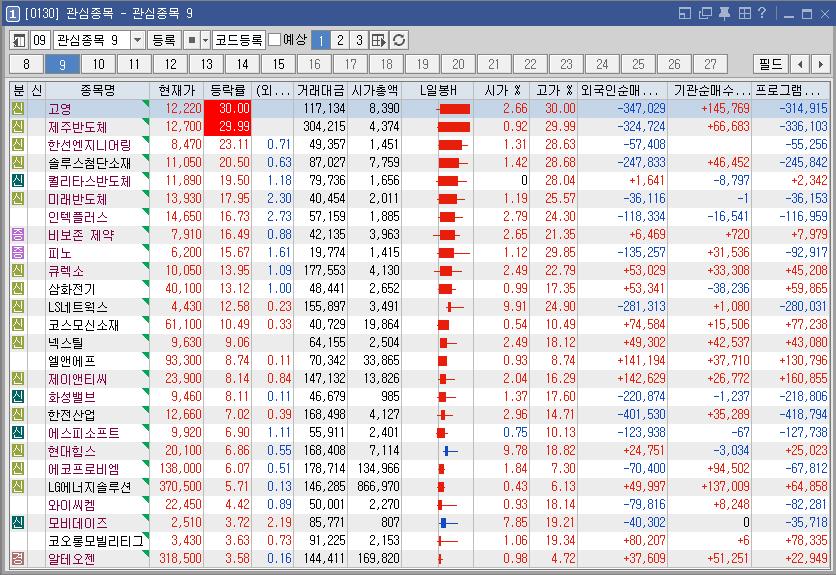Viewport: 836px width, 575px height.
Task: Click the candle chart in 현대힘스 row
Action: (x=450, y=451)
